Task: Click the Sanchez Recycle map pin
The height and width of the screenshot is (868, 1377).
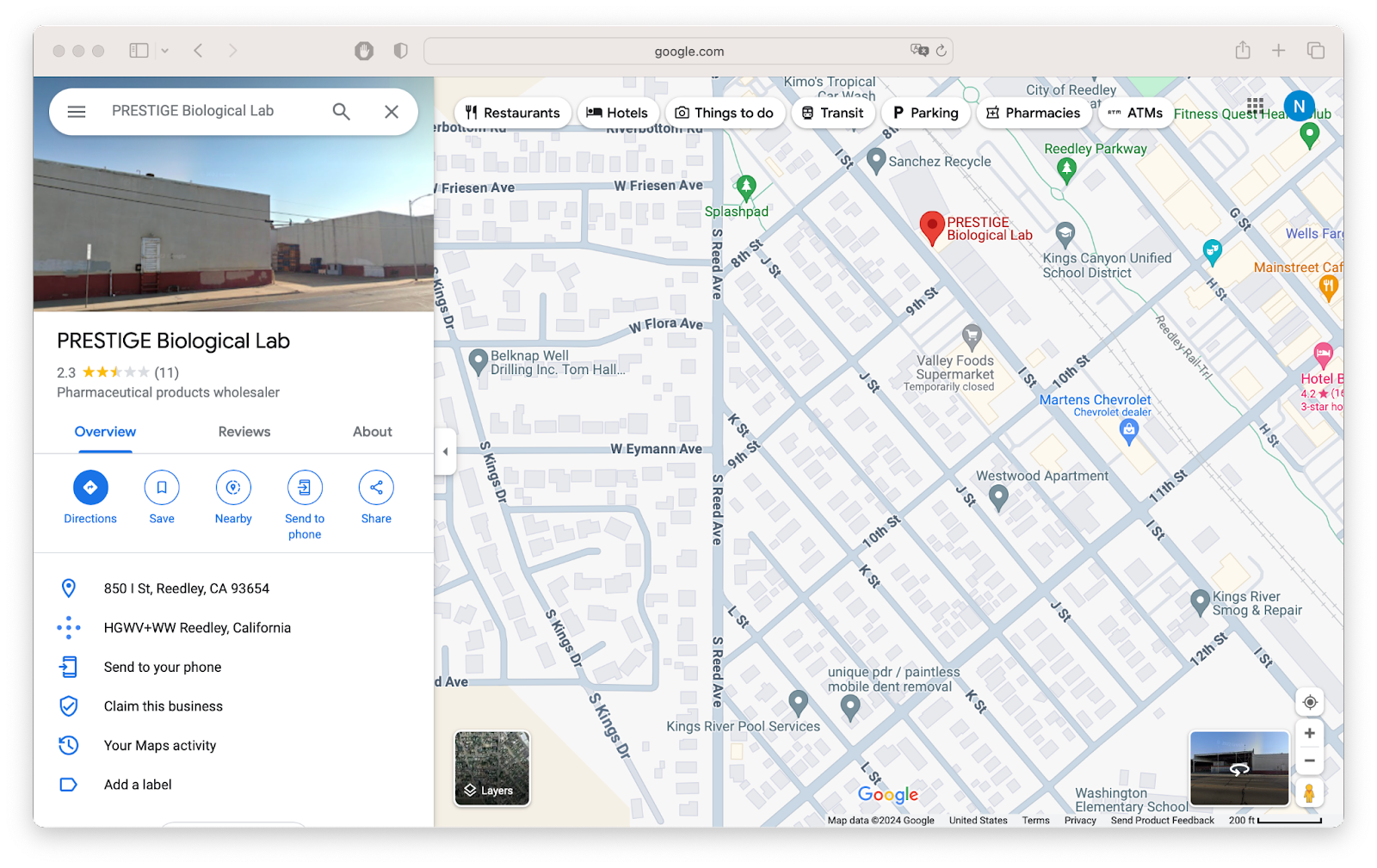Action: pyautogui.click(x=876, y=161)
